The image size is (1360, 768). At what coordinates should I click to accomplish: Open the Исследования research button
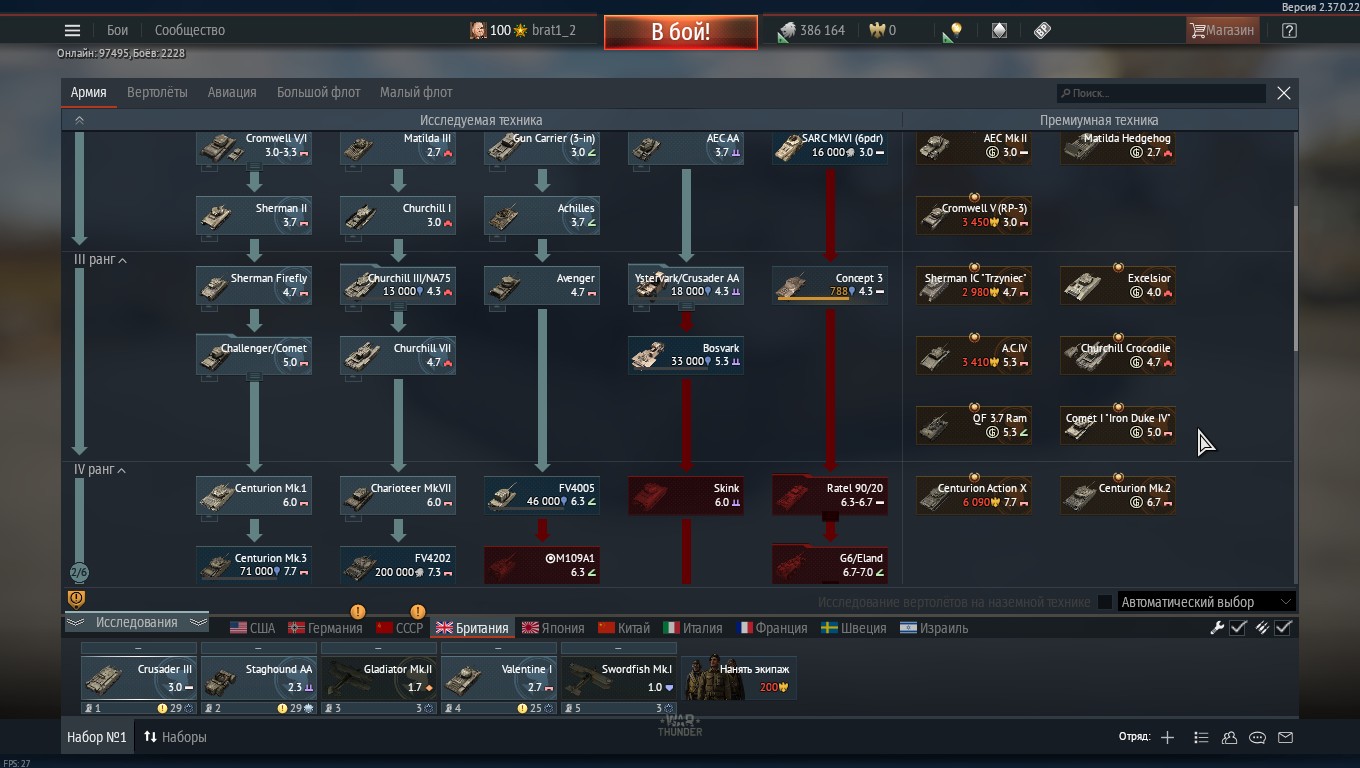pyautogui.click(x=136, y=622)
